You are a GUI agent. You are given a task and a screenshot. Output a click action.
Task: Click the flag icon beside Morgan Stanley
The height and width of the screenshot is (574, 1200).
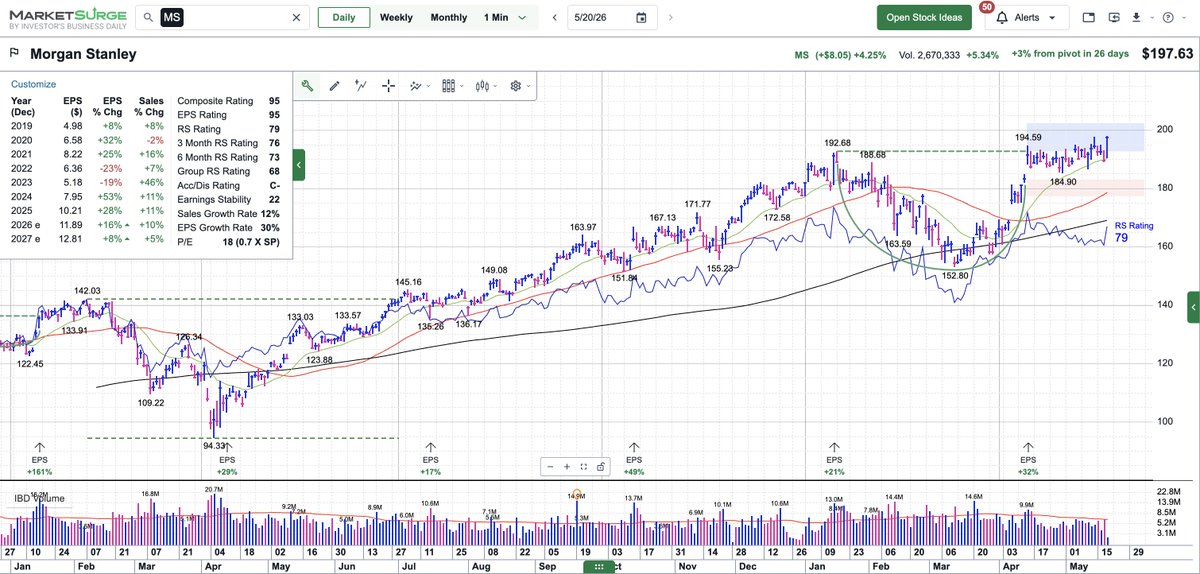click(x=15, y=54)
